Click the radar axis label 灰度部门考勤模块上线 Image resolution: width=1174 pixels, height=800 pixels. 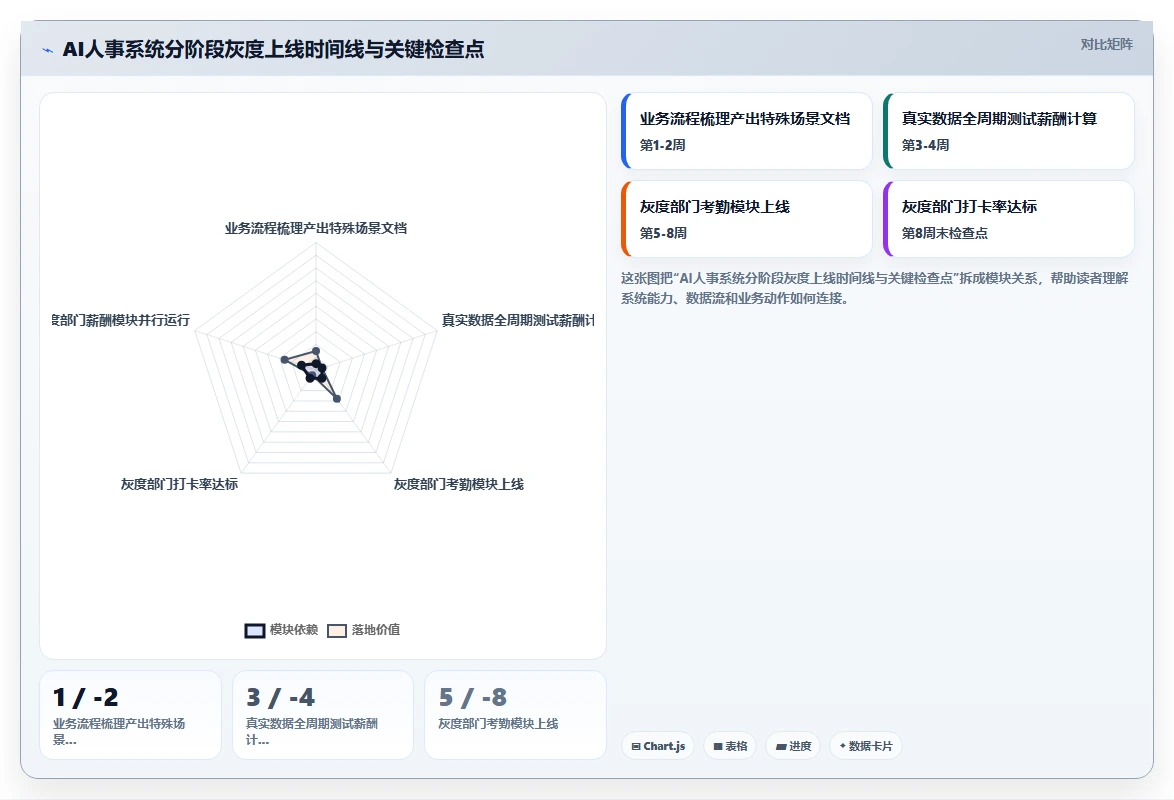coord(459,485)
